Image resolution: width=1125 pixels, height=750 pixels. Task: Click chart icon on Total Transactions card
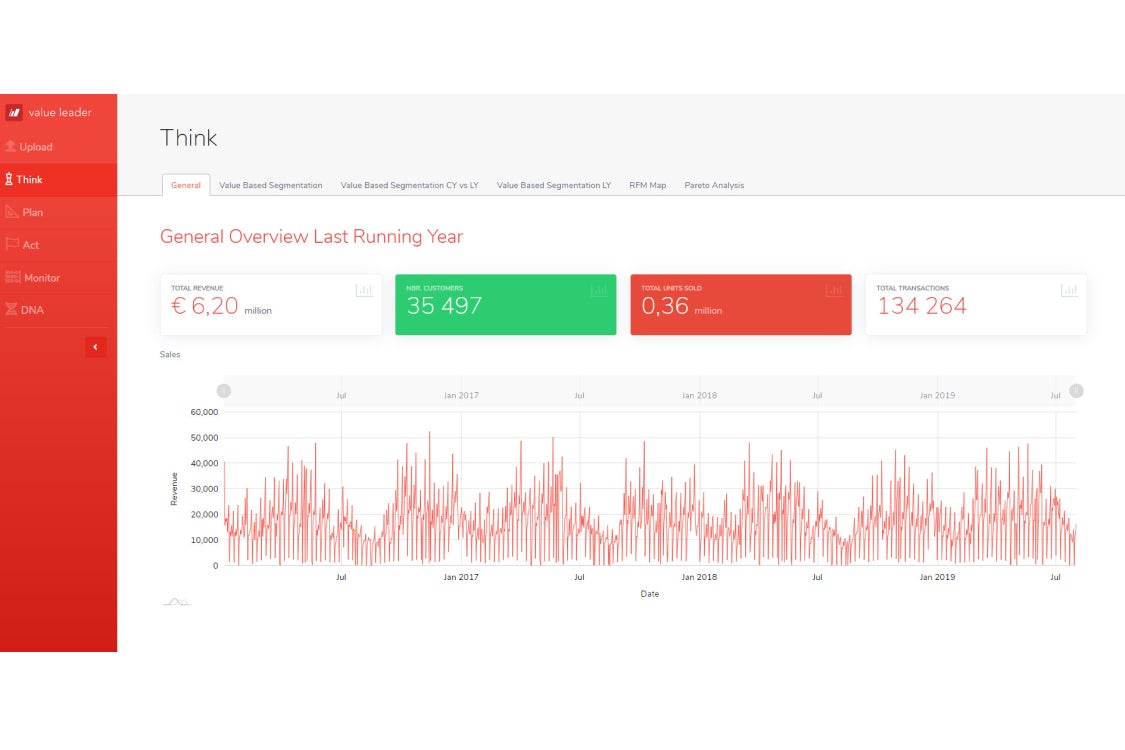1069,291
